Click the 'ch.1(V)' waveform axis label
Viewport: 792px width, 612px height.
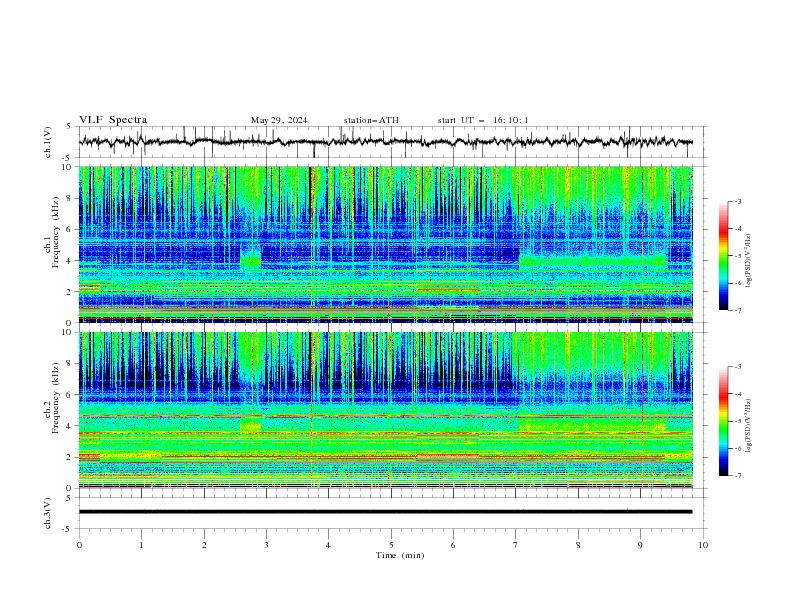coord(48,142)
